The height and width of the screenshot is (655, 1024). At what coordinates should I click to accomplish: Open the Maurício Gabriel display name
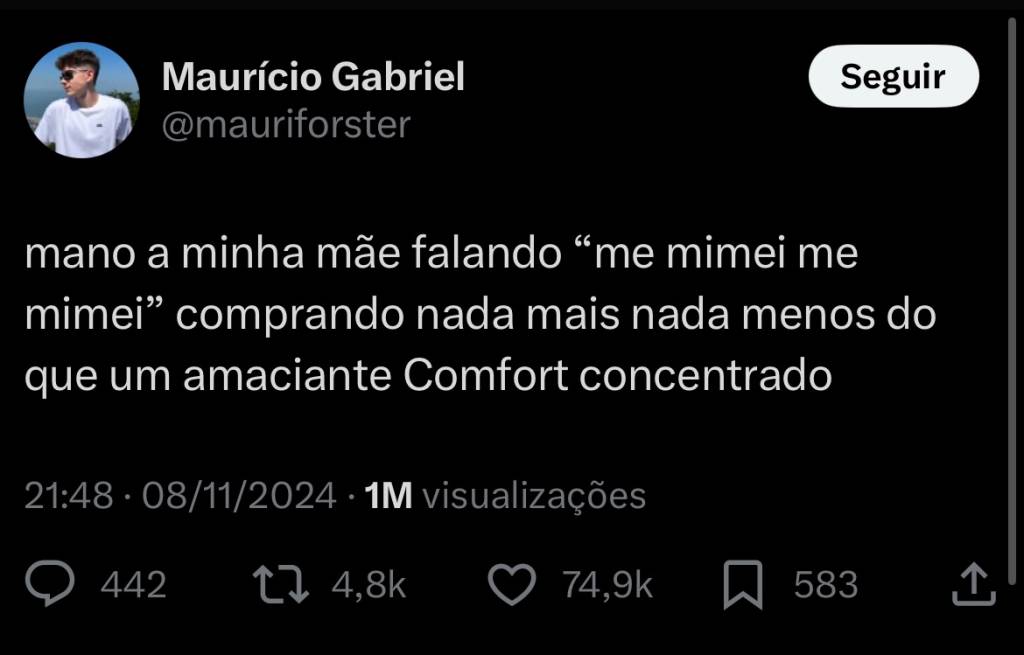click(313, 76)
